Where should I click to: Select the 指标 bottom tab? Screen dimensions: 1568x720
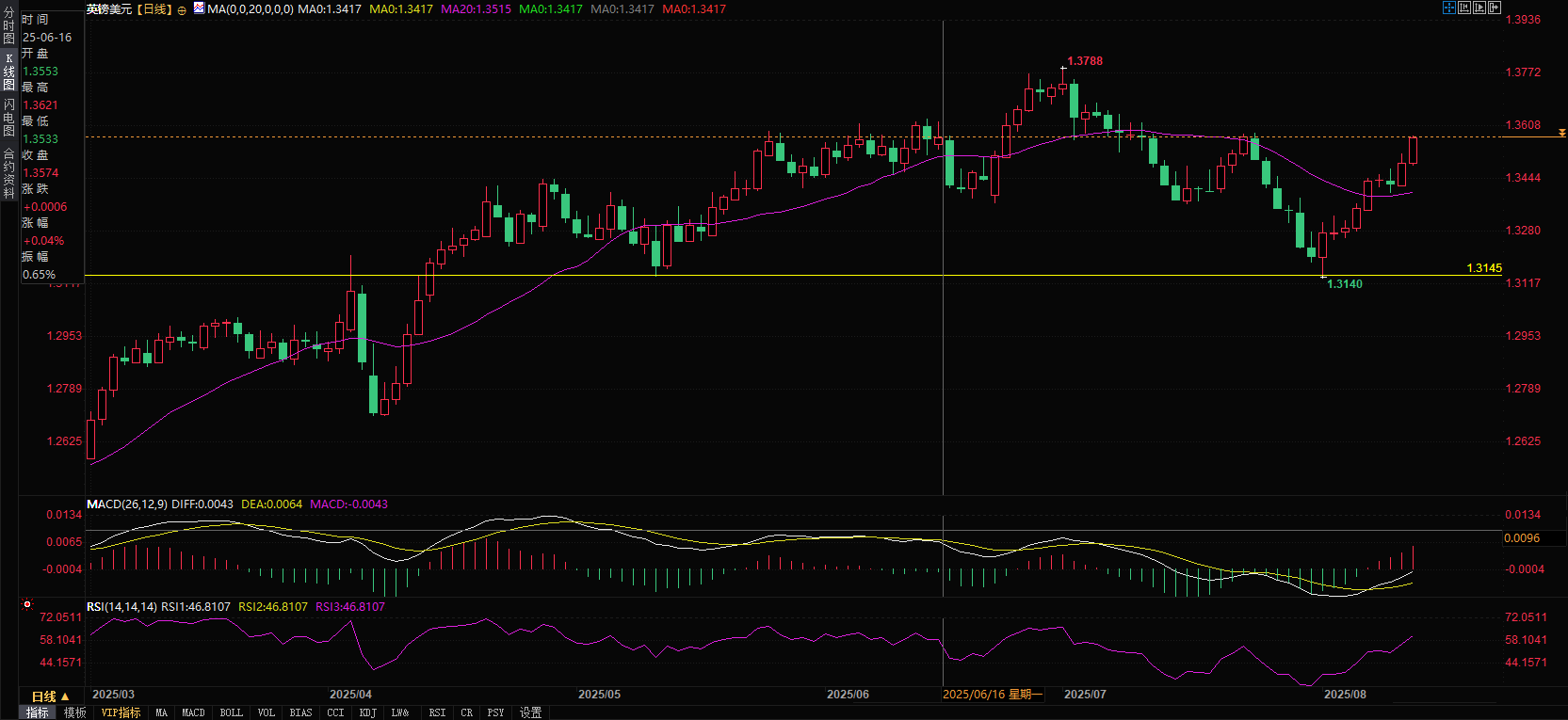(x=37, y=712)
